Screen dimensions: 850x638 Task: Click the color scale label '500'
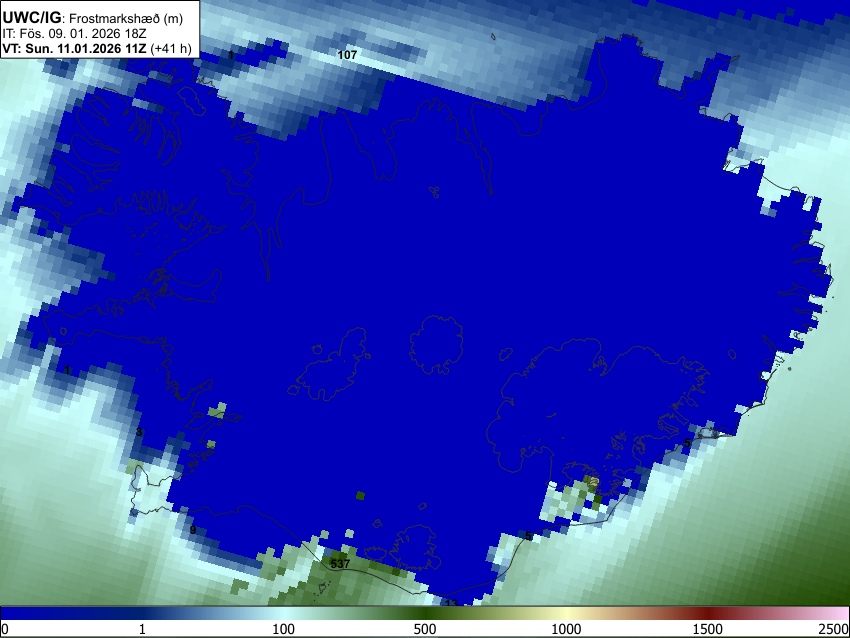[x=425, y=629]
